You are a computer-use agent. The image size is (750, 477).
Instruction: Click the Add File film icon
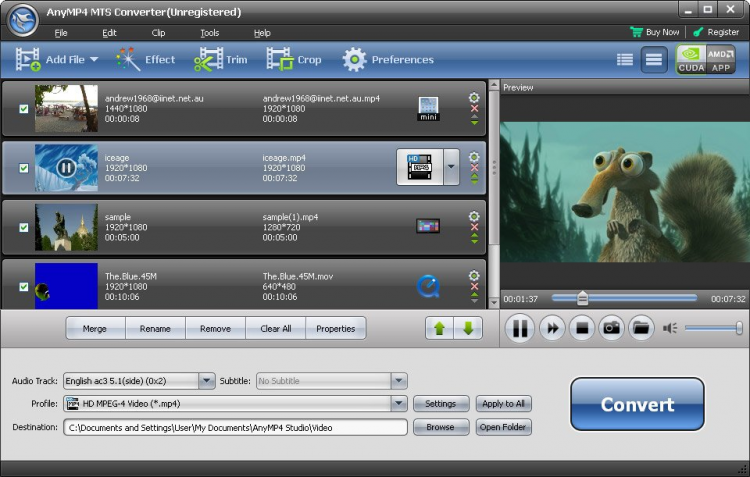pyautogui.click(x=28, y=59)
